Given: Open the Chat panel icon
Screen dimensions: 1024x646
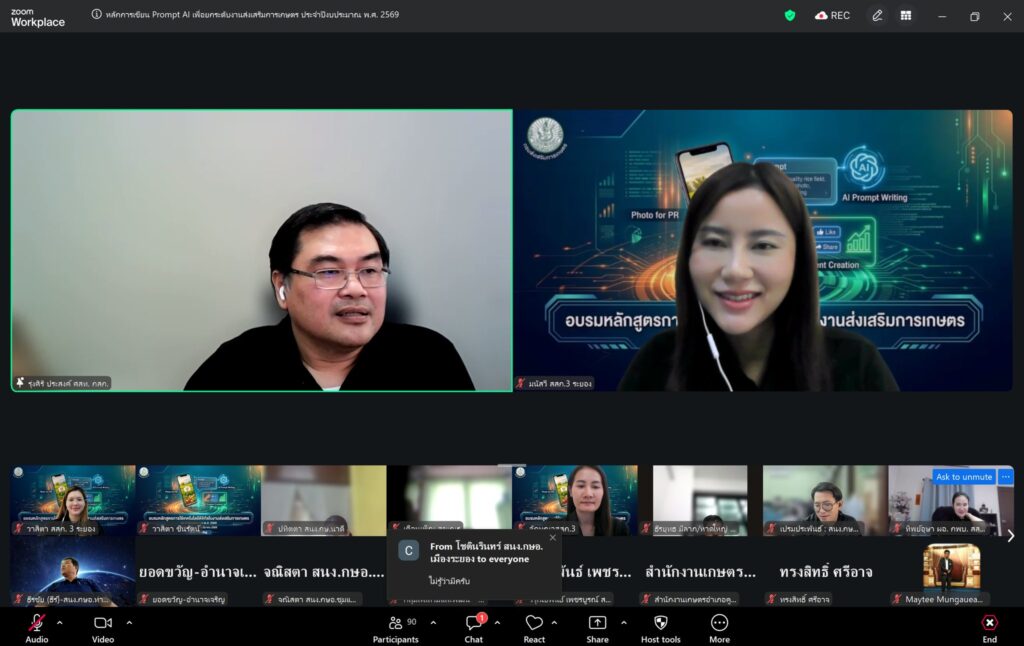Looking at the screenshot, I should point(474,623).
